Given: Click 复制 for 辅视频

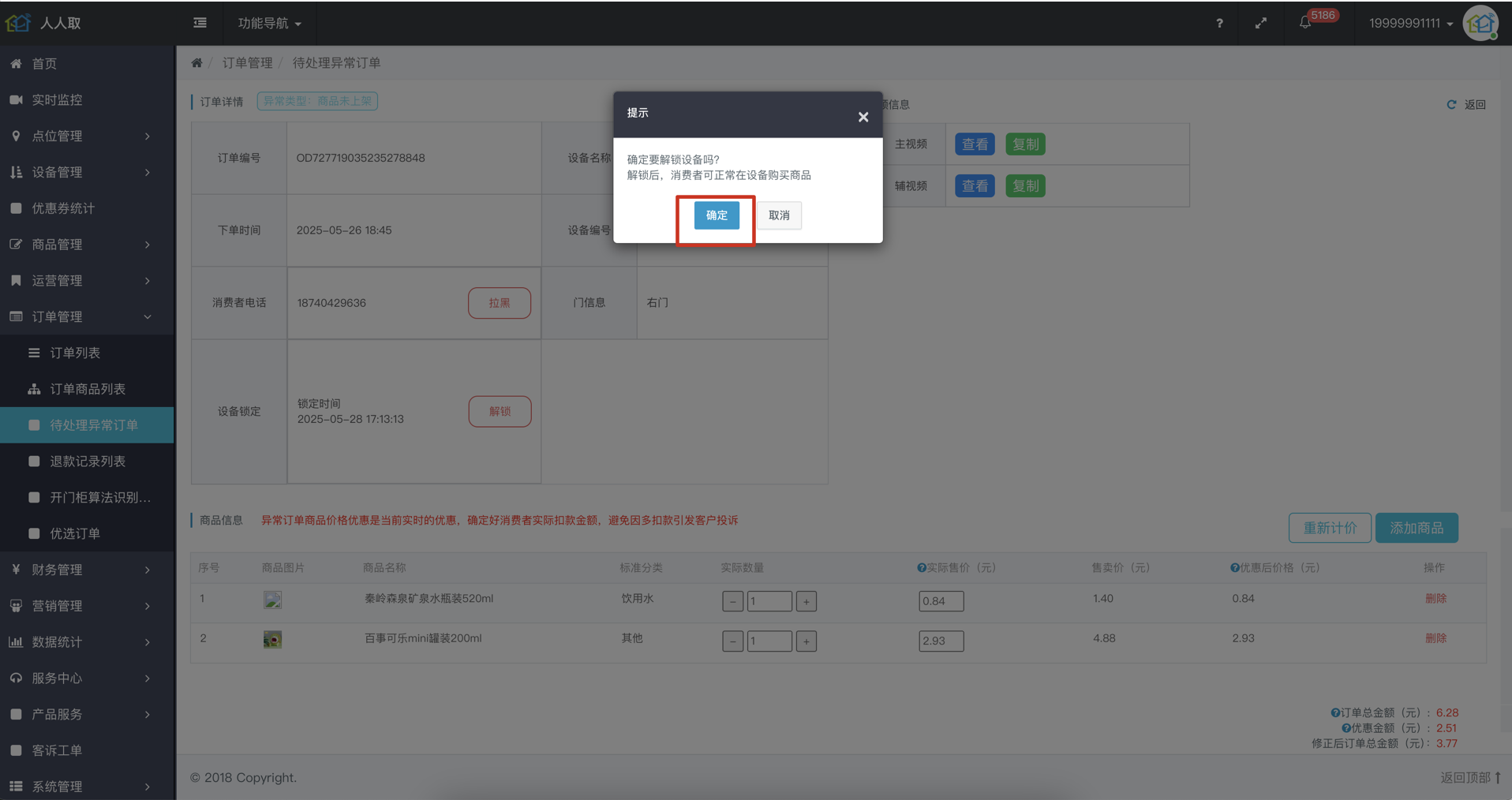Looking at the screenshot, I should [1025, 186].
